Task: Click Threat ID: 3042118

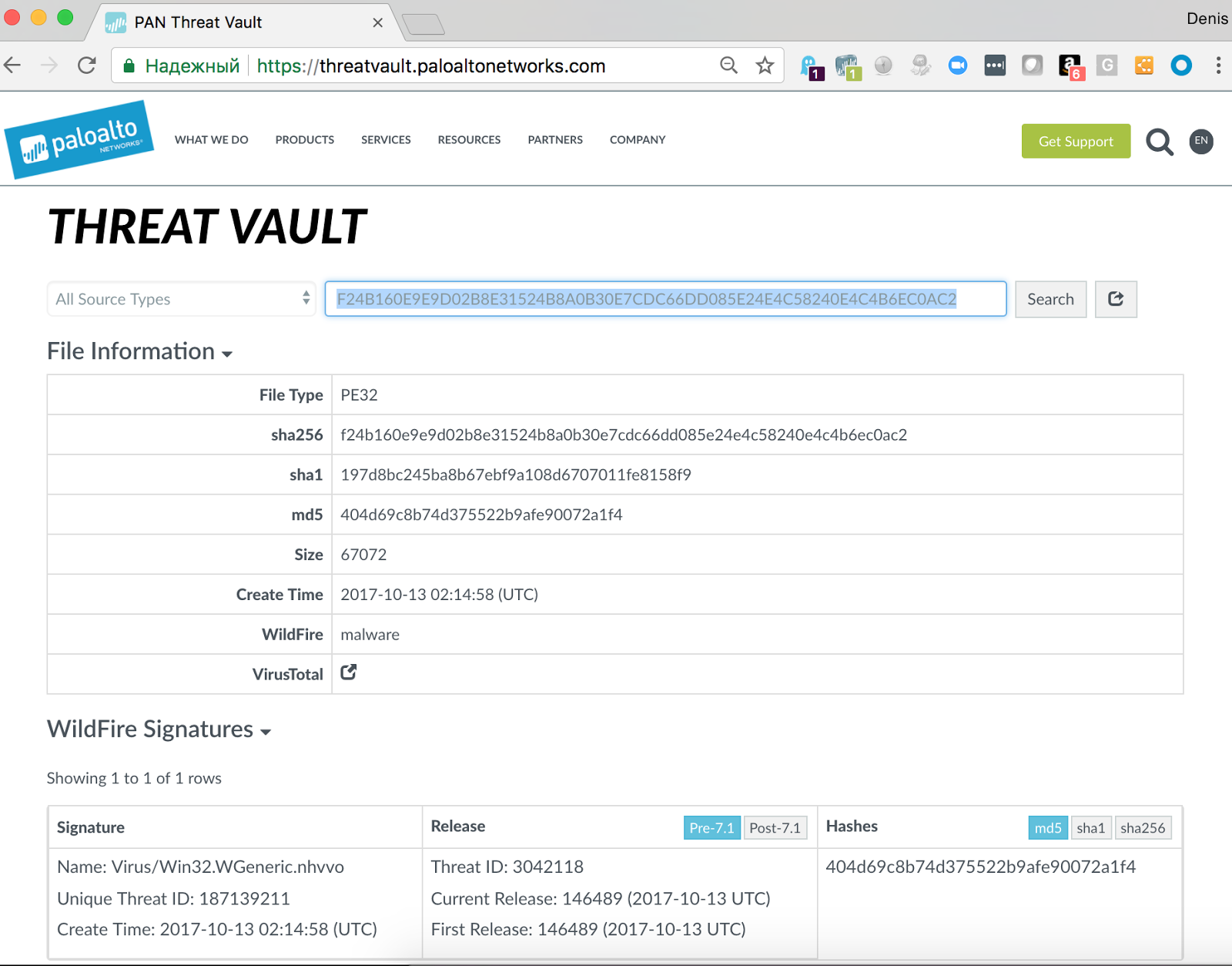Action: pyautogui.click(x=507, y=867)
